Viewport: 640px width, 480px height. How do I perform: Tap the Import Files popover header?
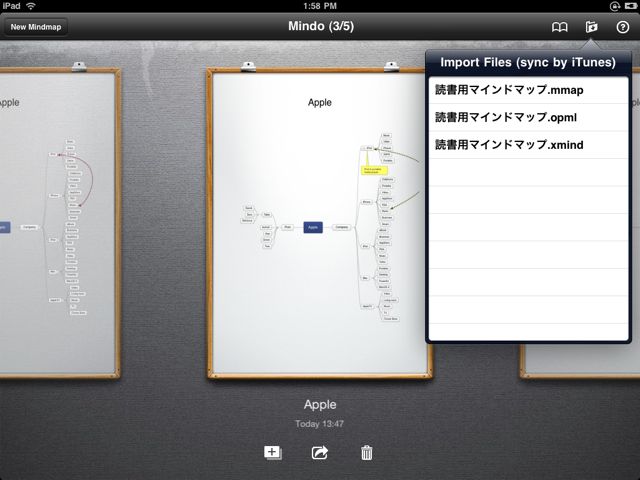point(528,62)
